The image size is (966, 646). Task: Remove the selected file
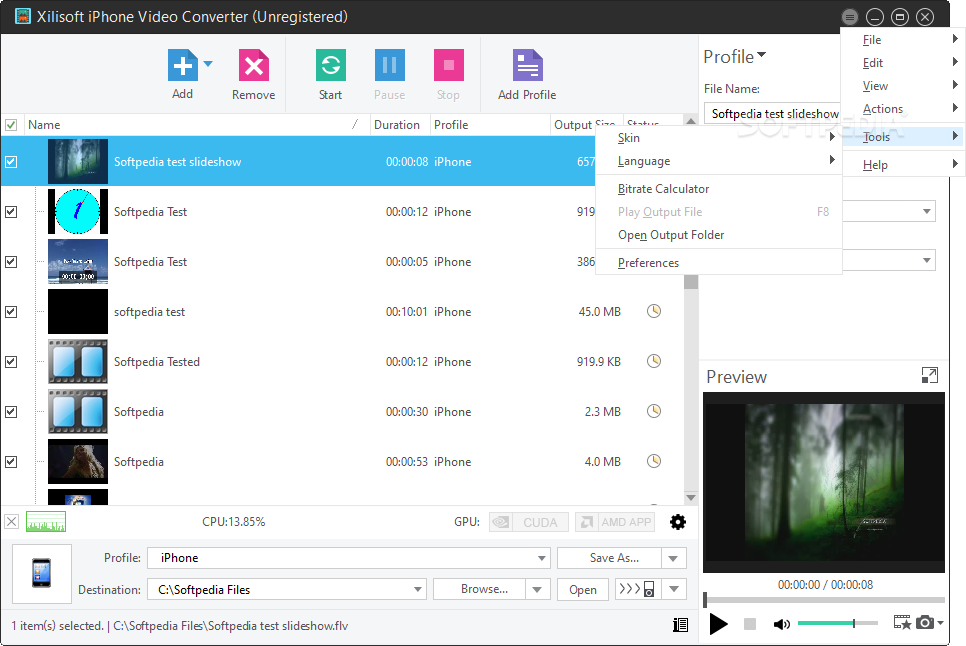[x=254, y=65]
